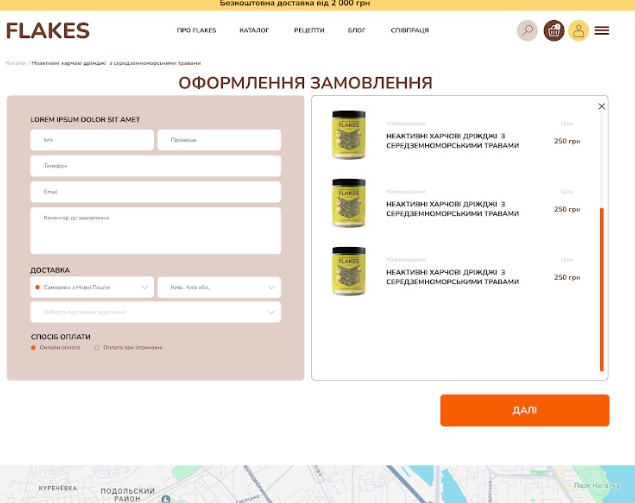Open the Блог menu item
Viewport: 635px width, 503px height.
[x=356, y=31]
